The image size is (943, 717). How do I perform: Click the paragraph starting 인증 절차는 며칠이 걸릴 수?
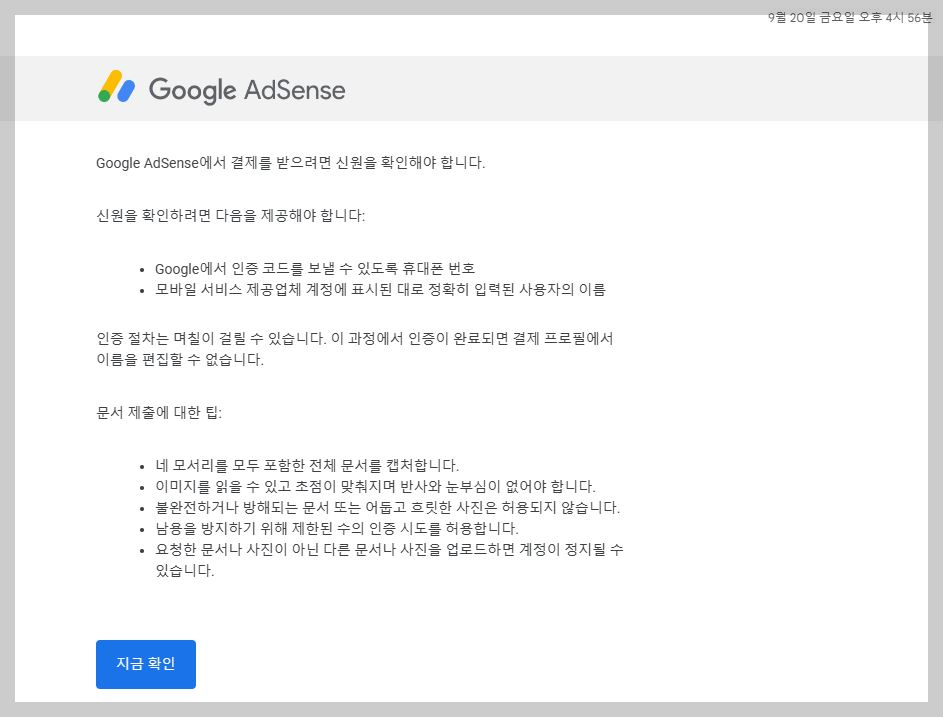coord(355,349)
